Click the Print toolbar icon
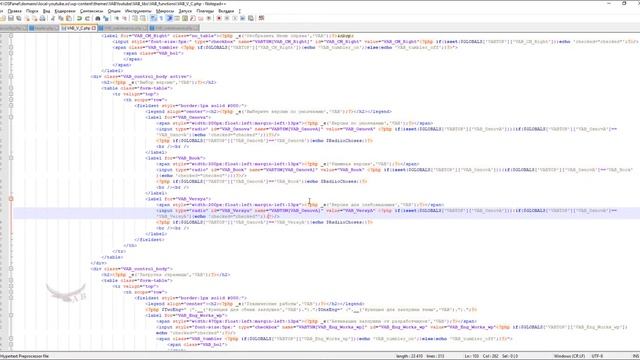This screenshot has height=360, width=640. pos(42,18)
